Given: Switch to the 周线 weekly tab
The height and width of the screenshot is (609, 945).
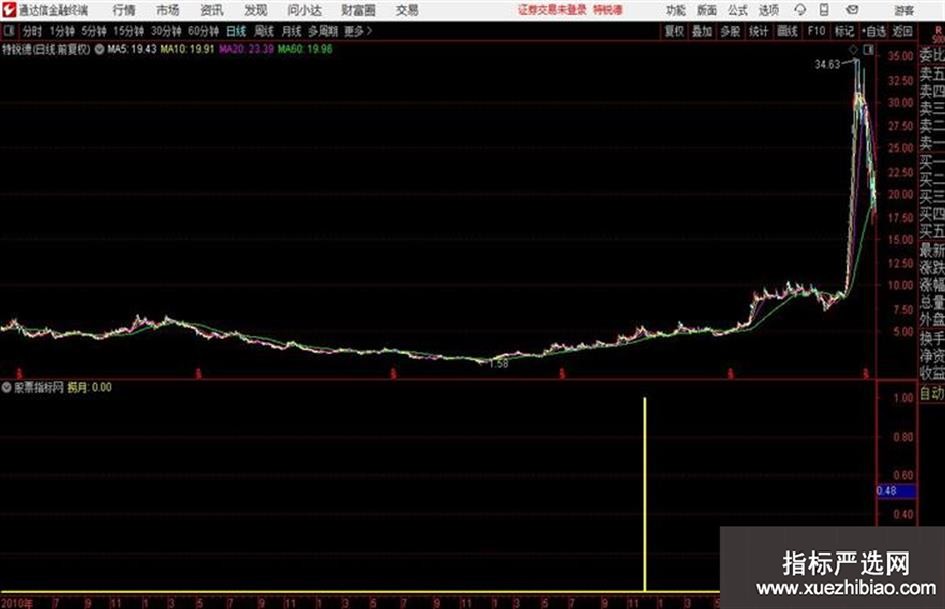Looking at the screenshot, I should click(x=264, y=31).
